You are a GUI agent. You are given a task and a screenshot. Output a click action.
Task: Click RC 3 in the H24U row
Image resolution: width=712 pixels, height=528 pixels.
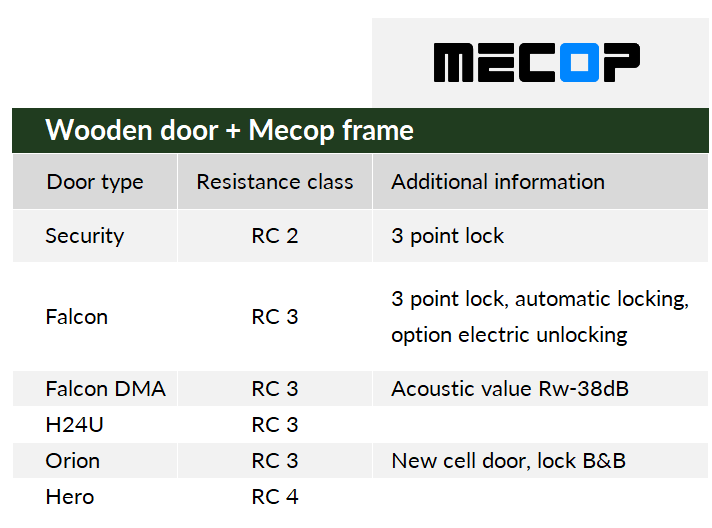coord(275,425)
